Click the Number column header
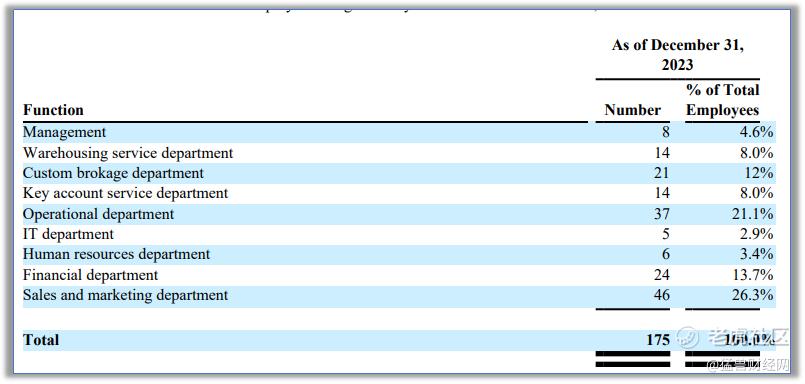Image resolution: width=805 pixels, height=384 pixels. (632, 110)
